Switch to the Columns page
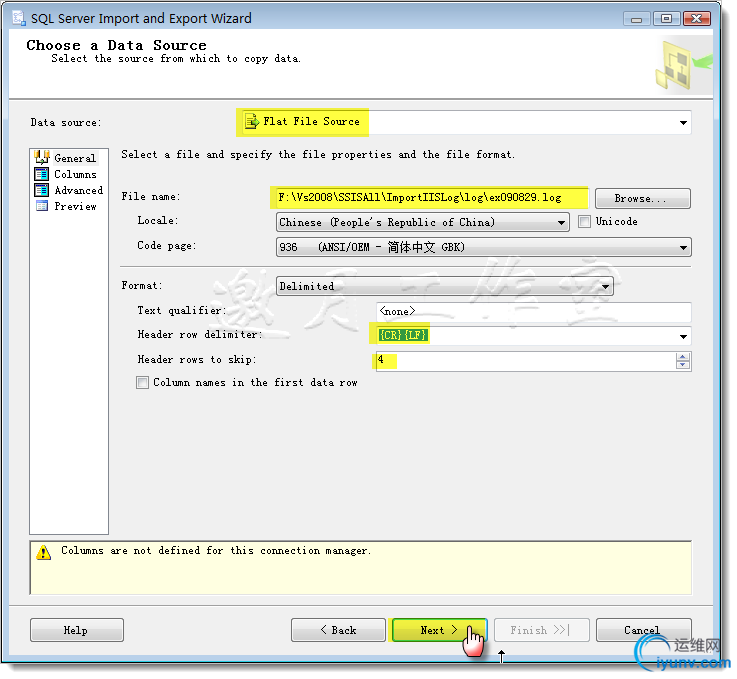The width and height of the screenshot is (737, 679). click(75, 174)
